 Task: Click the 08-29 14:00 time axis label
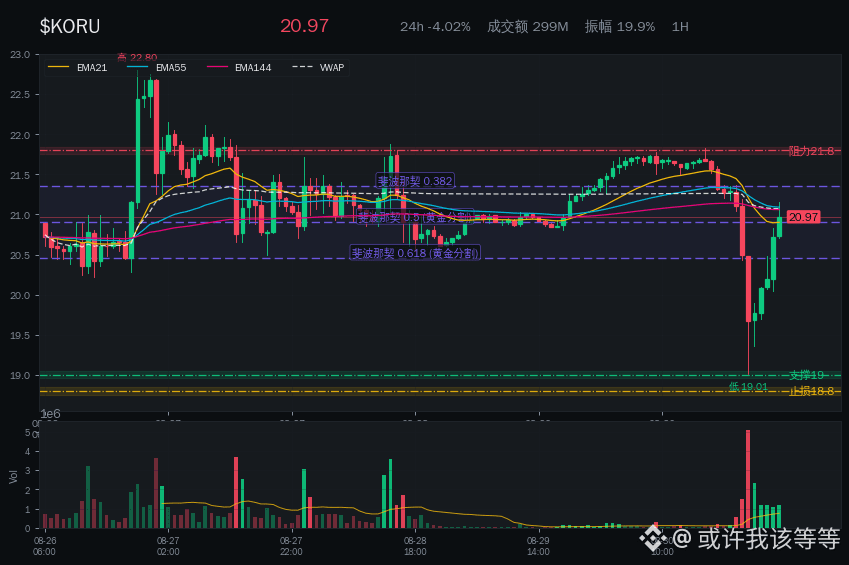(x=538, y=546)
